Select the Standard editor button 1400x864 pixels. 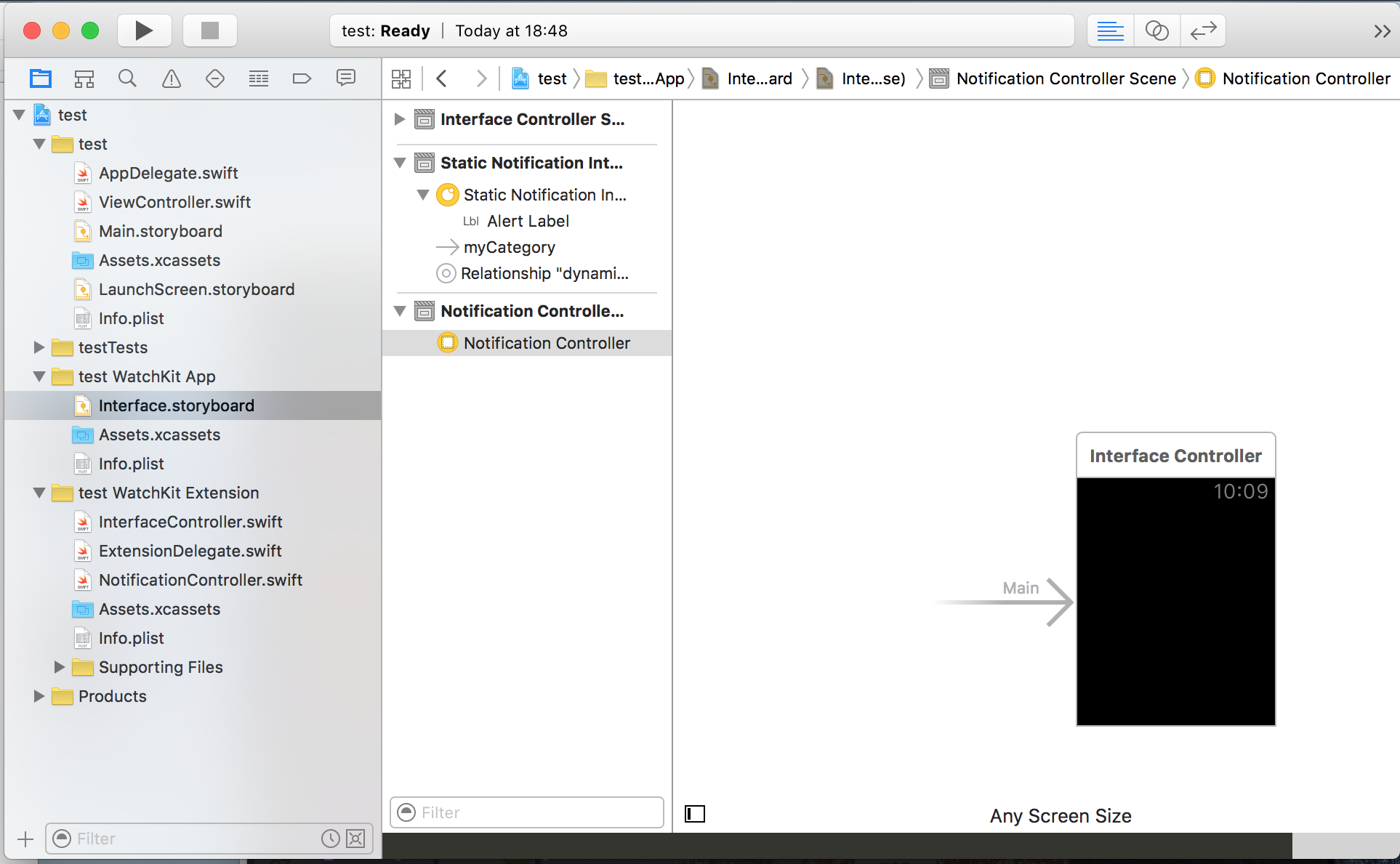(1110, 31)
